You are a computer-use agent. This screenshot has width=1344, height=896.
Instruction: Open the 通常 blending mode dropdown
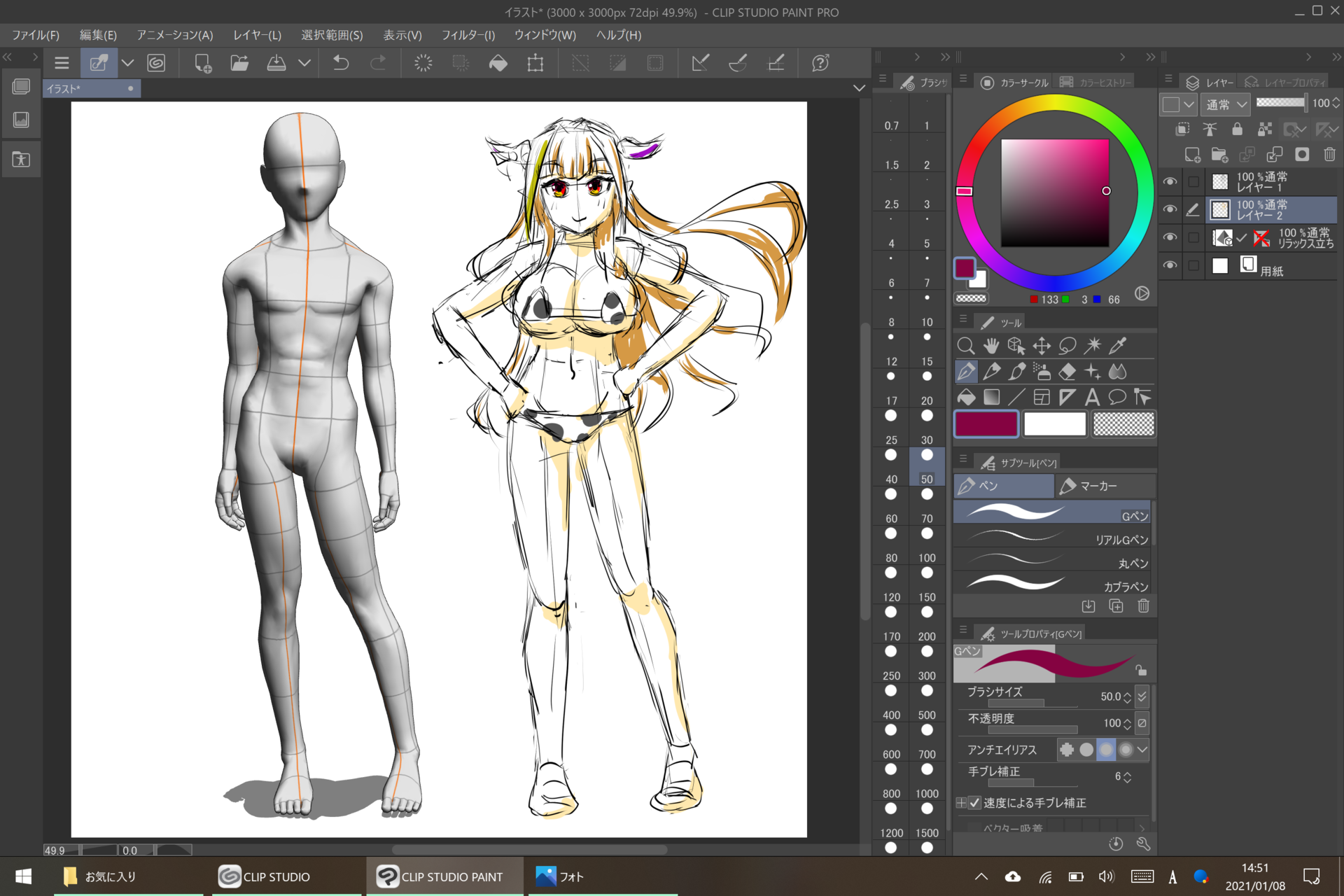(x=1226, y=104)
